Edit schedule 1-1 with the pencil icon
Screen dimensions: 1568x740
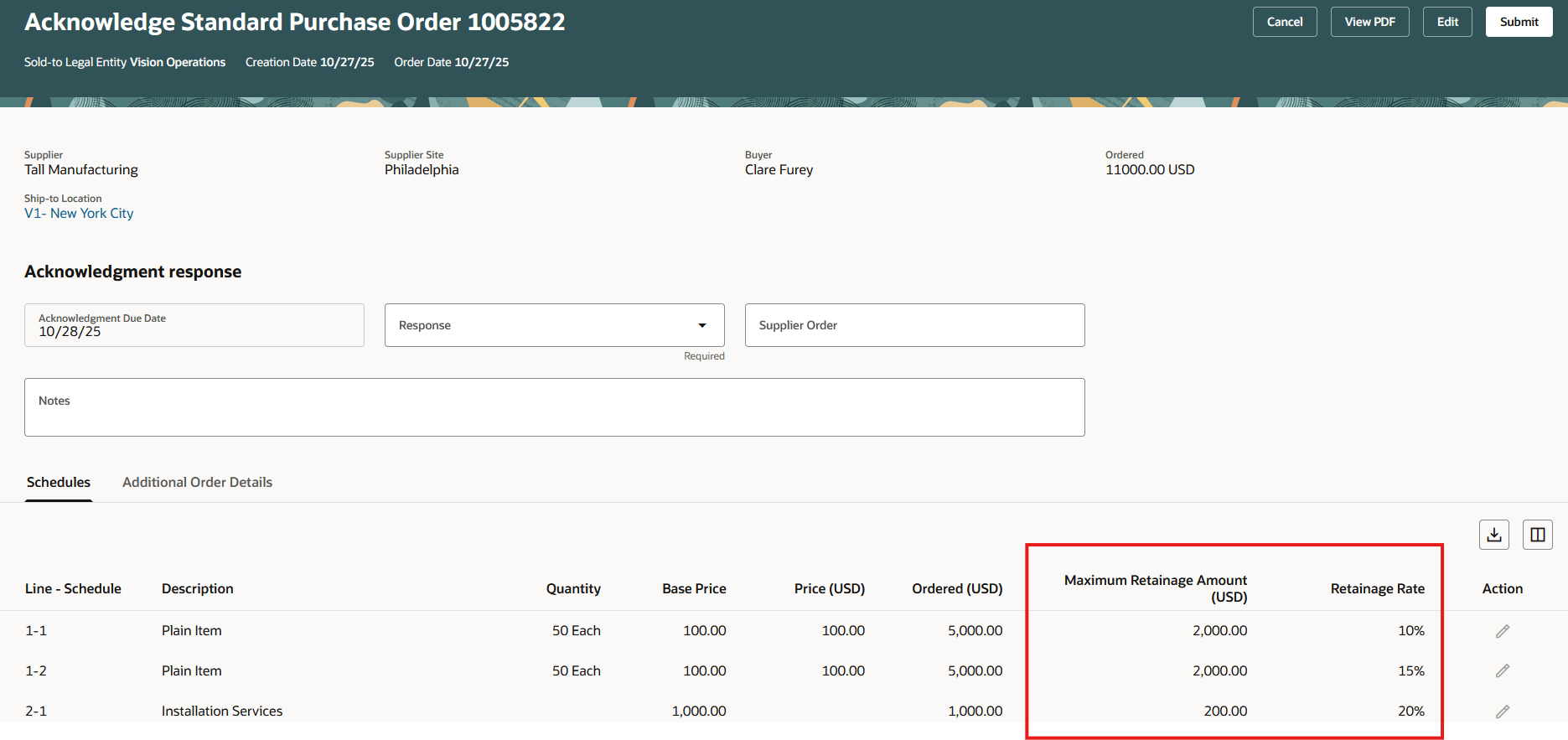coord(1503,631)
